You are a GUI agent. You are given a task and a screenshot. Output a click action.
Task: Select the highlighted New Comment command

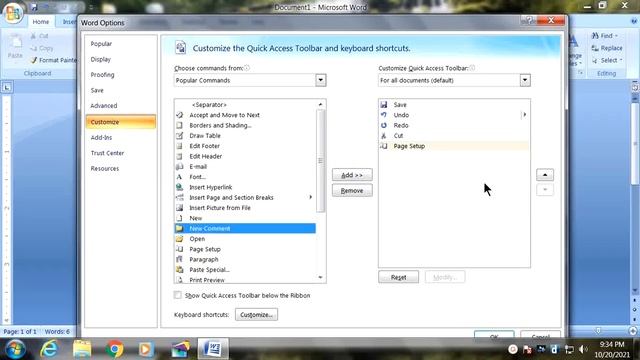click(245, 229)
